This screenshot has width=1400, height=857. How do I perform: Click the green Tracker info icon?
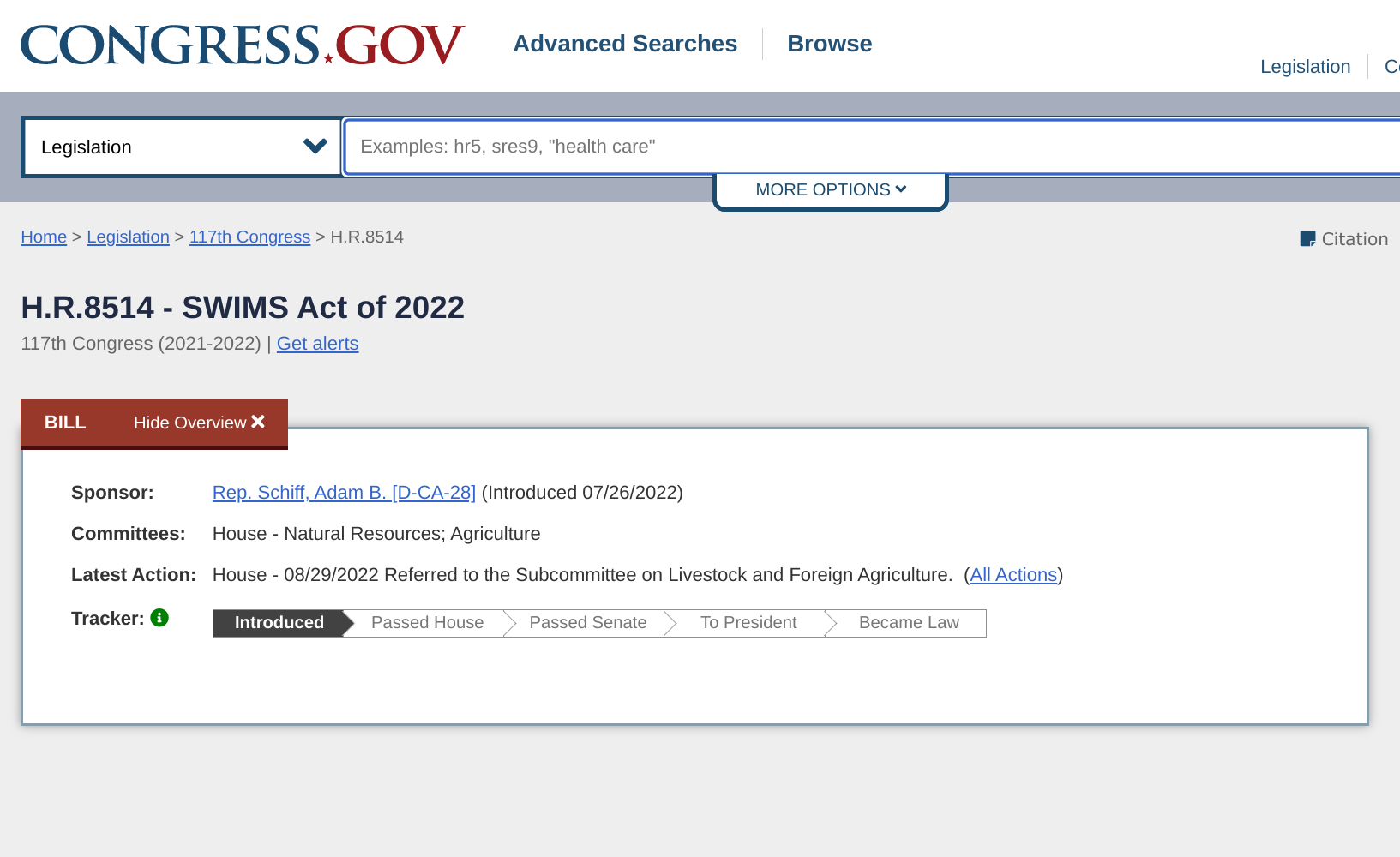(159, 618)
